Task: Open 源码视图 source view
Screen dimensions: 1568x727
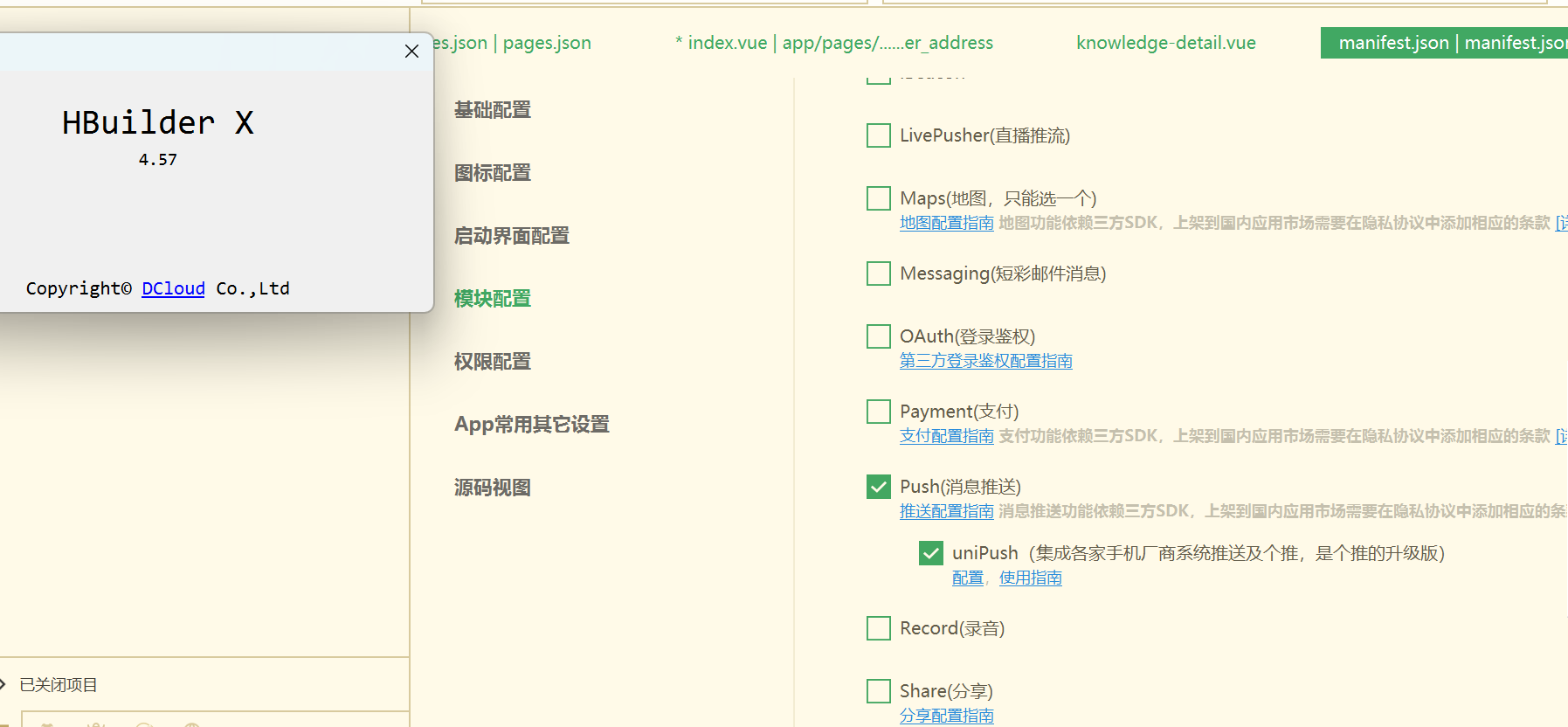Action: 493,488
